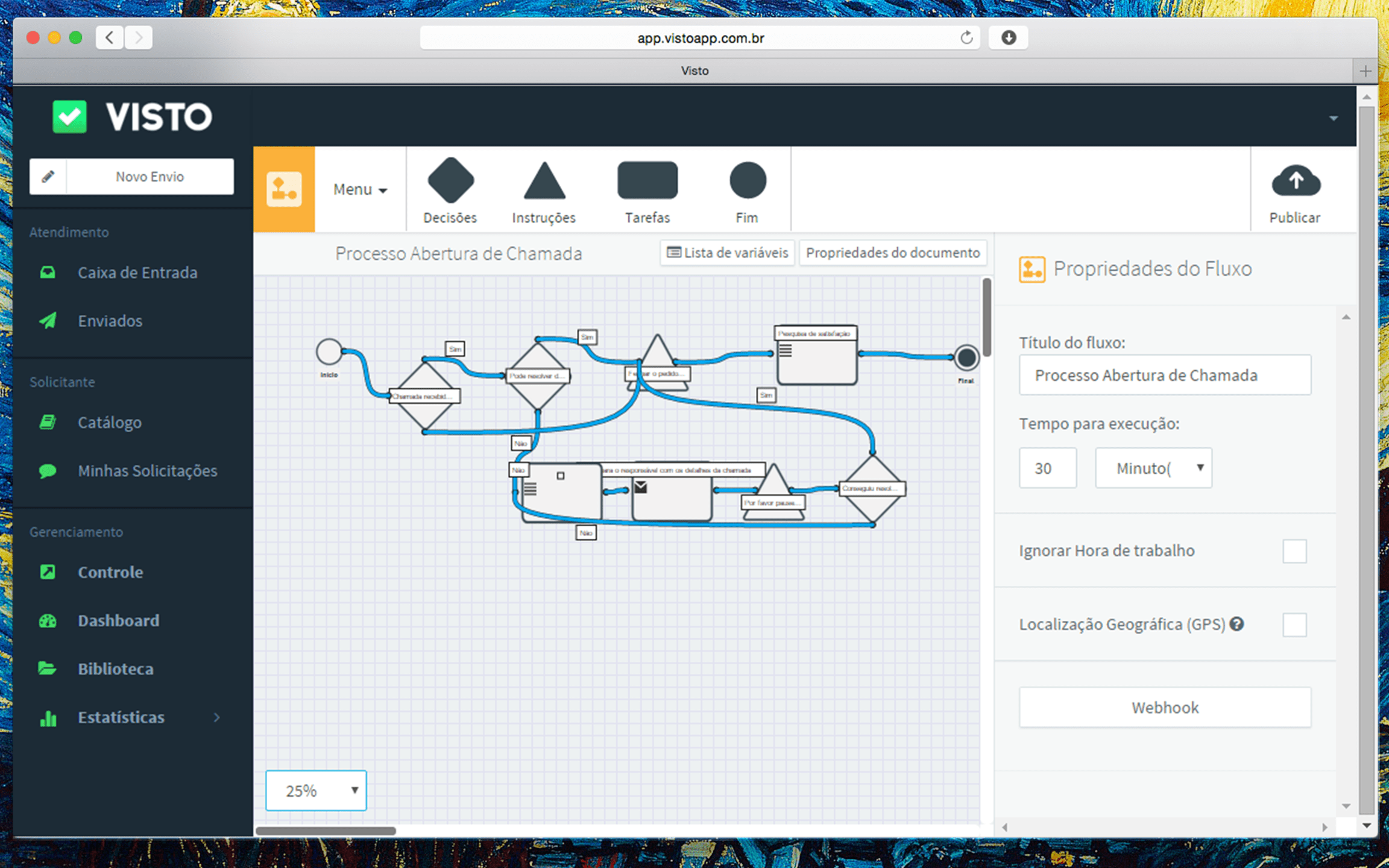Open Caixa de Entrada in sidebar

tap(137, 272)
